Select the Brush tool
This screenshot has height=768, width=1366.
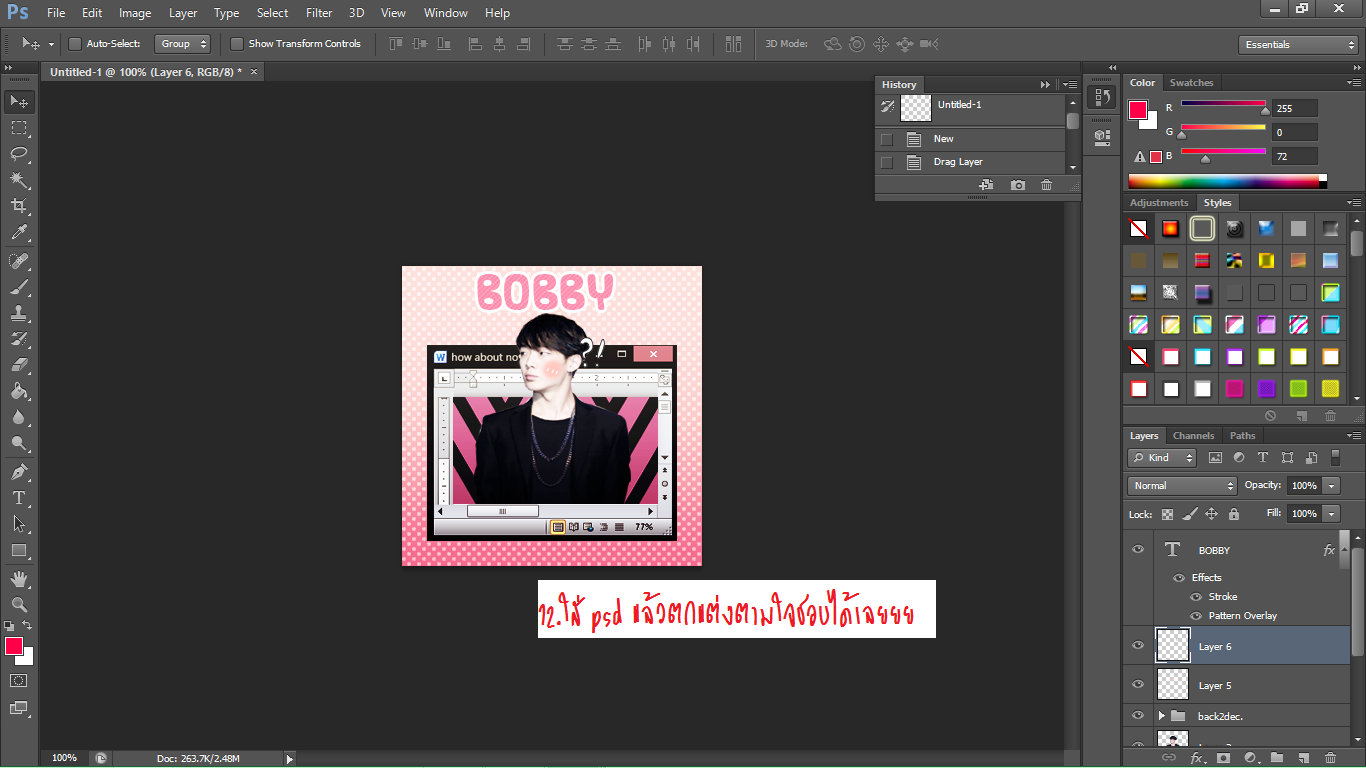coord(19,287)
